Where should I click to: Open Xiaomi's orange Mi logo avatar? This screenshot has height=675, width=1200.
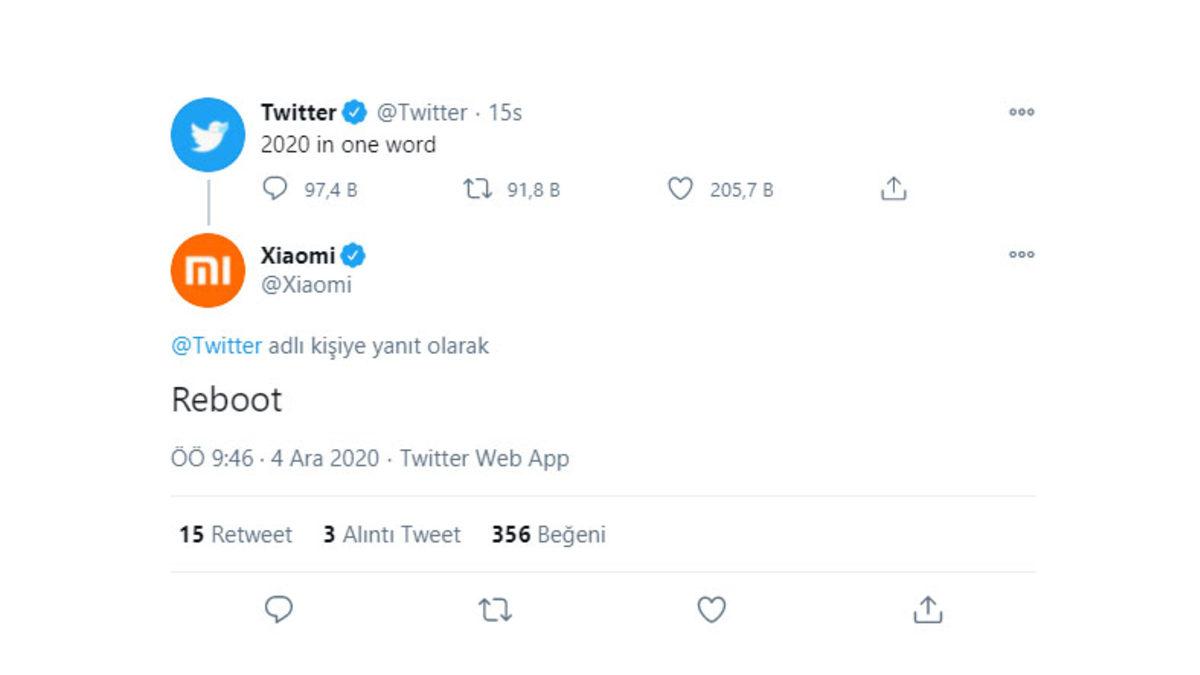[x=208, y=268]
